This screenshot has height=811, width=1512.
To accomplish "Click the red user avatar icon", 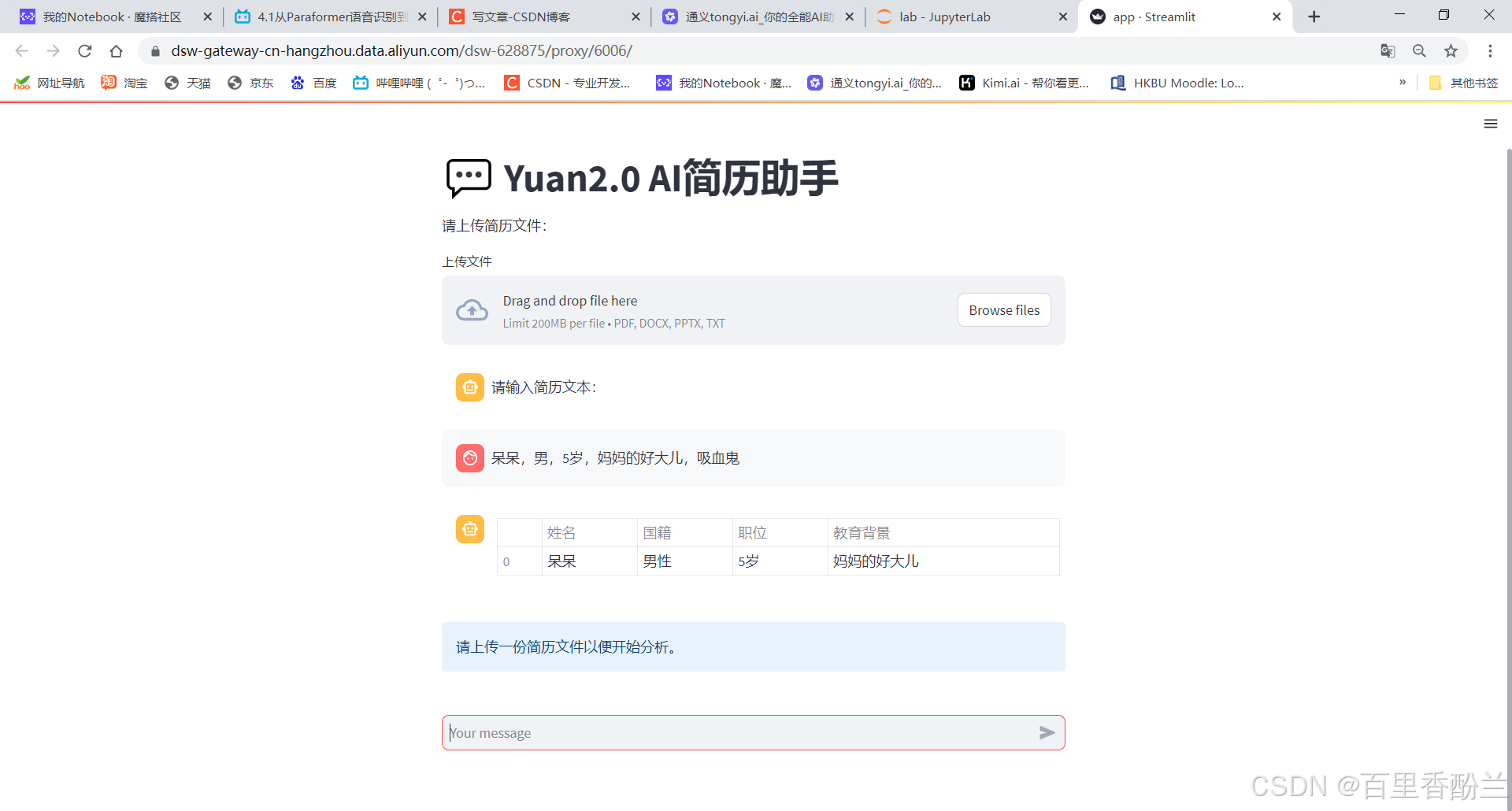I will (470, 457).
